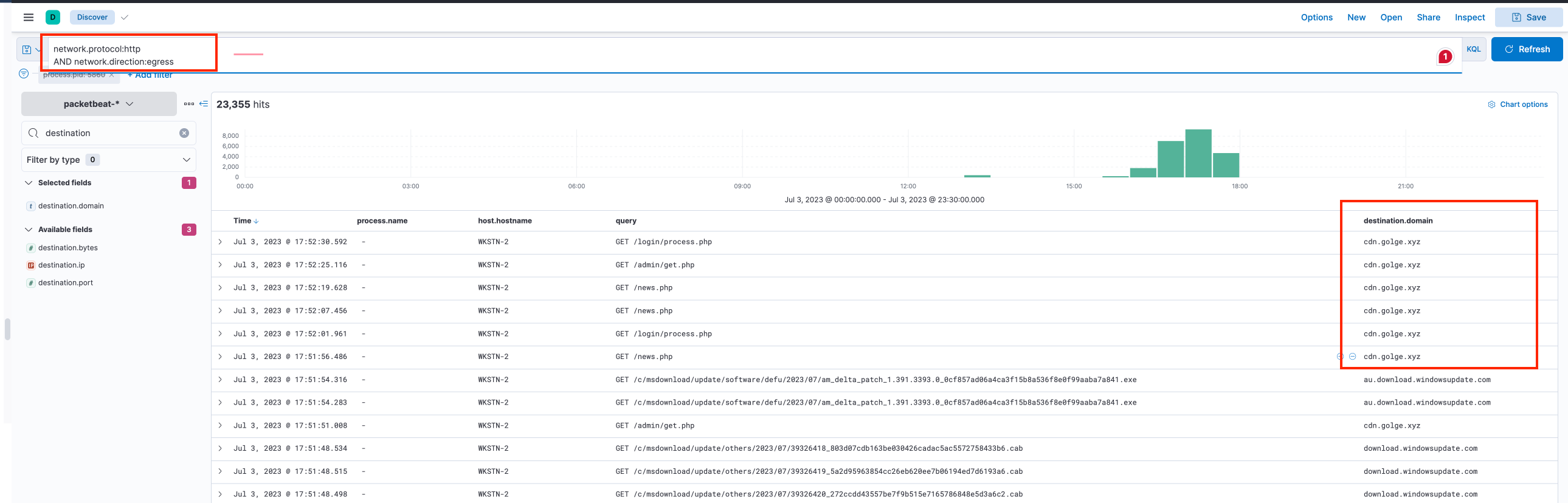Viewport: 1568px width, 503px height.
Task: Select destination.port in Available fields
Action: pyautogui.click(x=66, y=283)
